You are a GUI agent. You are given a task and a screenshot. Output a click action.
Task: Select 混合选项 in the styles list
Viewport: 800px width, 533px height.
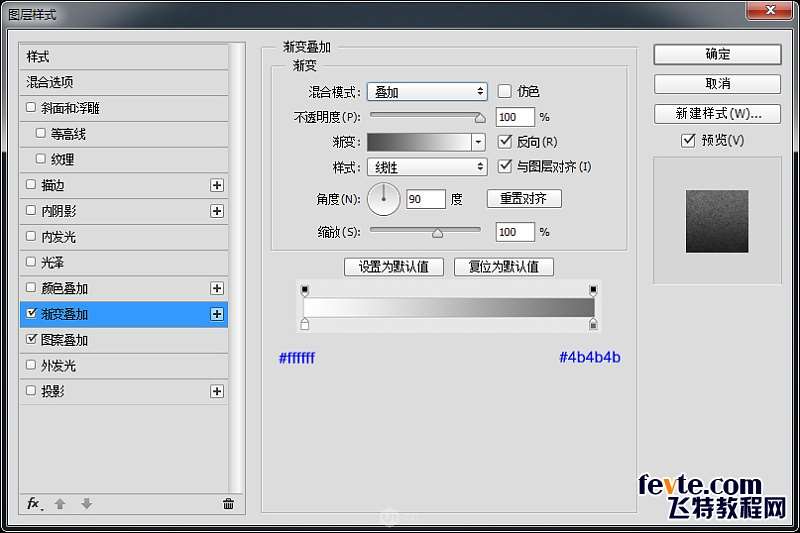(x=50, y=82)
